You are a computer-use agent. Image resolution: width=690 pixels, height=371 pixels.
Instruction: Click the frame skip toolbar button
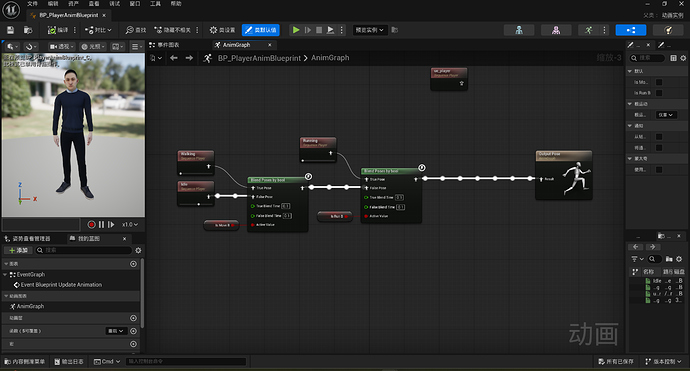click(x=308, y=30)
